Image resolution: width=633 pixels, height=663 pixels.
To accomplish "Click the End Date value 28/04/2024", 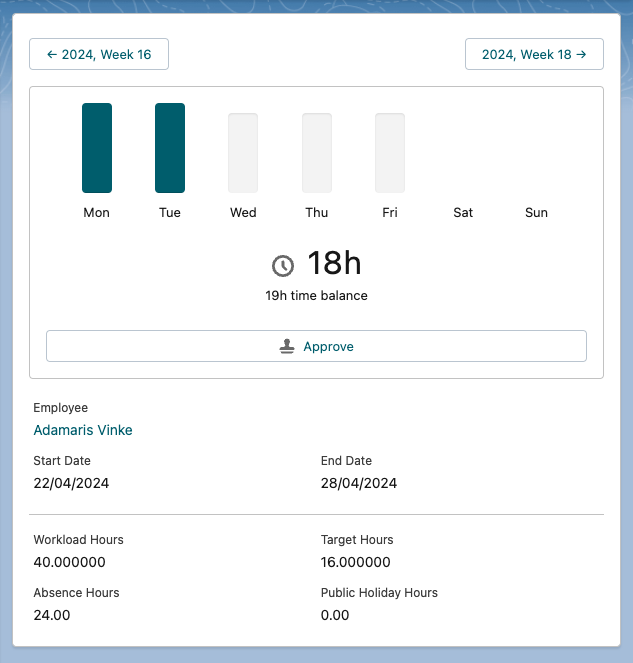I will (359, 483).
